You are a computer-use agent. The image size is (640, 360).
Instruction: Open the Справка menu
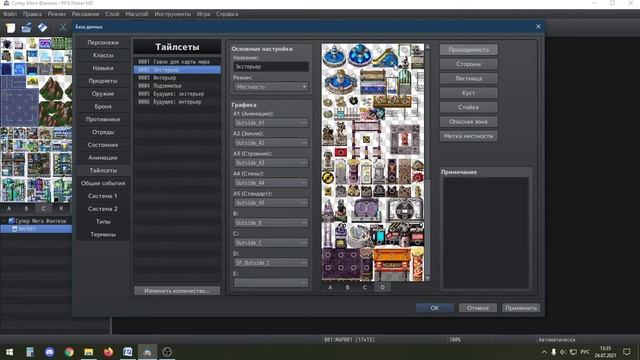coord(227,14)
